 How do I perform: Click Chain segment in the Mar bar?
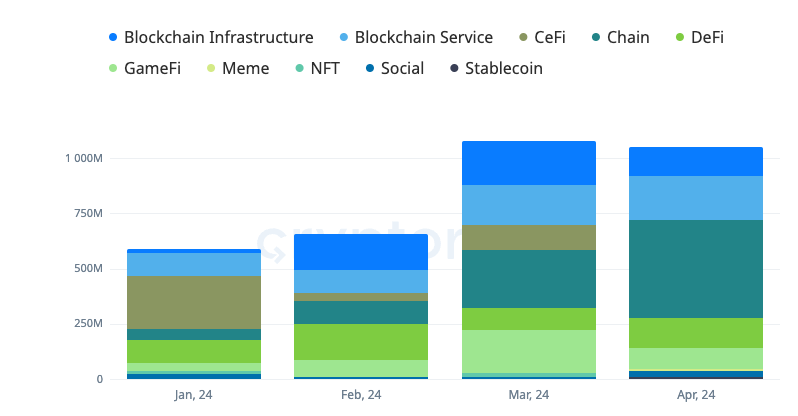[528, 278]
